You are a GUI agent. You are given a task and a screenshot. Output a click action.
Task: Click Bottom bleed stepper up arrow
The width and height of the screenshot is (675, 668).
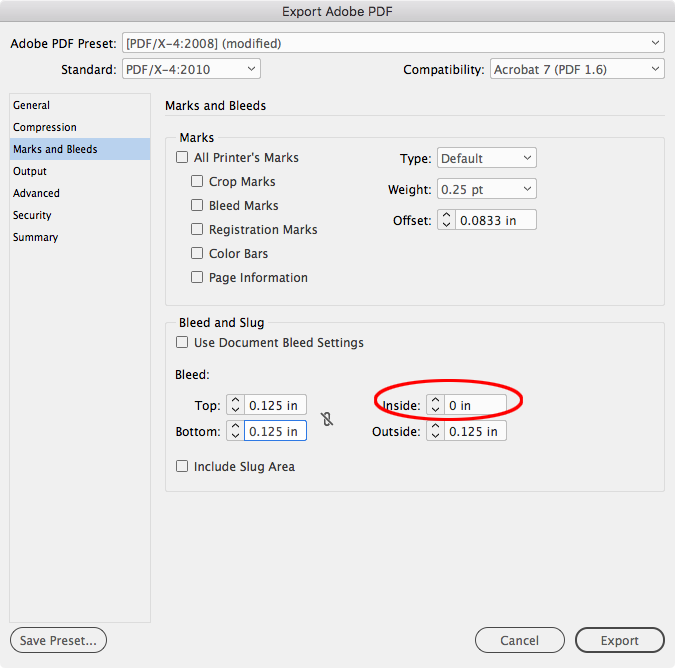pyautogui.click(x=235, y=426)
